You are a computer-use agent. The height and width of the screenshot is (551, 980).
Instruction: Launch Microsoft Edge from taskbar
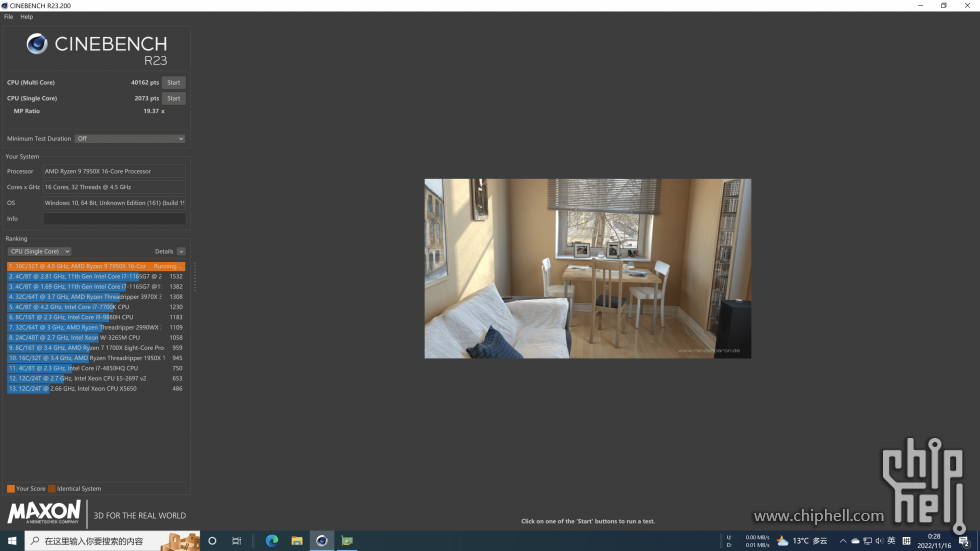coord(272,541)
